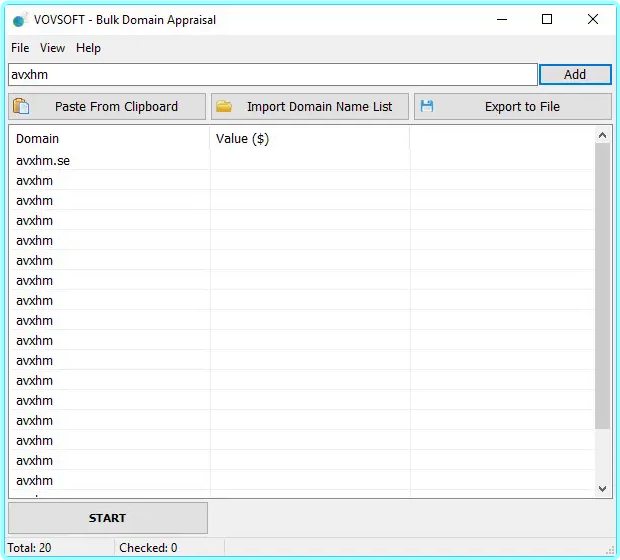
Task: Select the avxhm.se row
Action: point(302,161)
